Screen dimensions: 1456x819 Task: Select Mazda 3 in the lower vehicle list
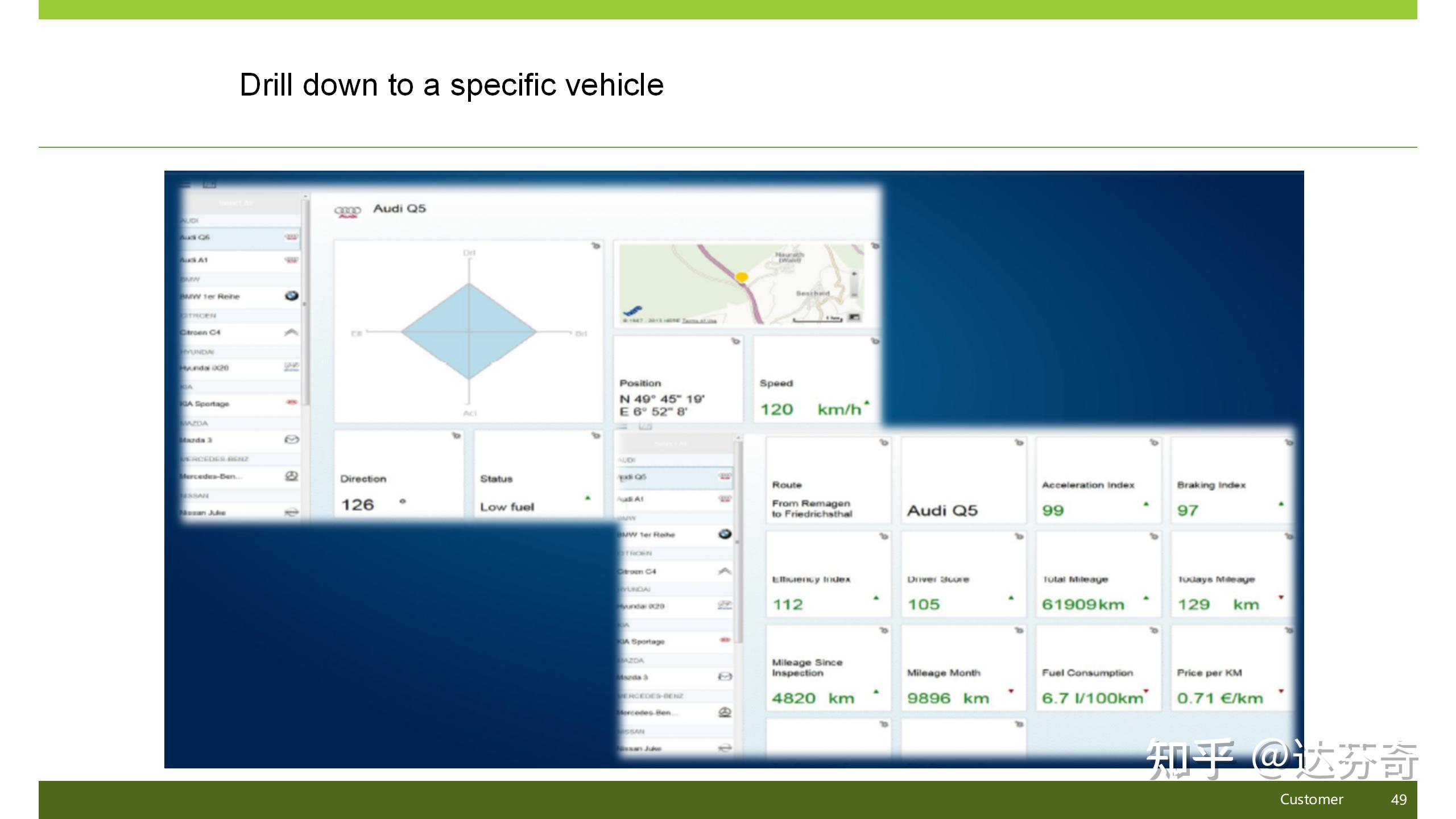click(x=676, y=677)
